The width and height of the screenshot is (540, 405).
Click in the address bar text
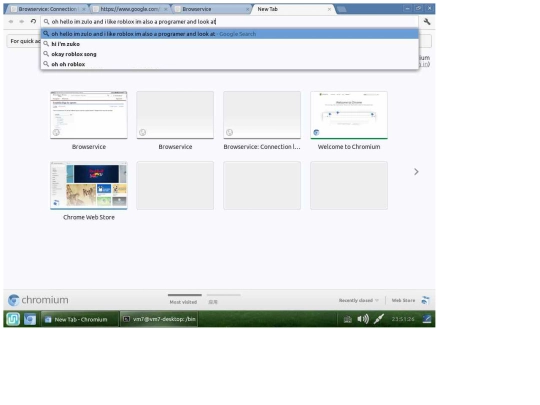coord(134,22)
